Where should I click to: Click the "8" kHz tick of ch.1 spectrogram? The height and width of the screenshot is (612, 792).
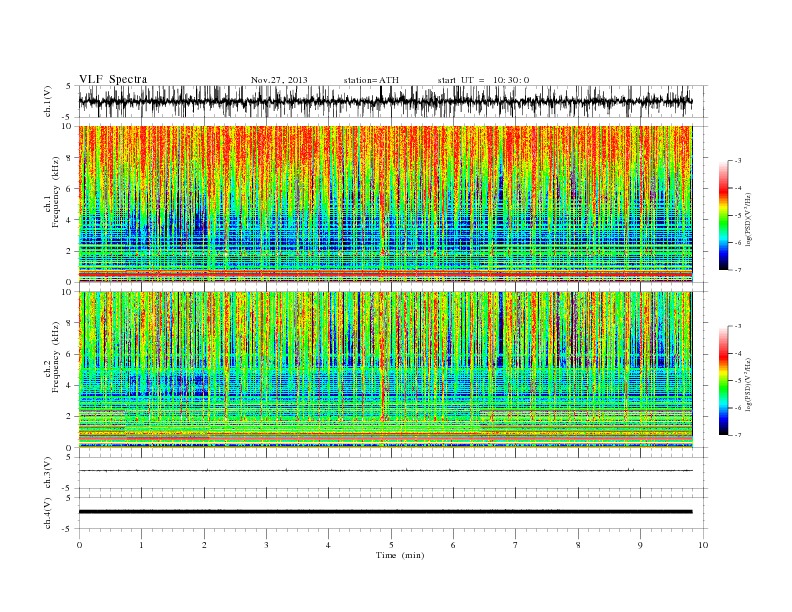click(x=70, y=158)
